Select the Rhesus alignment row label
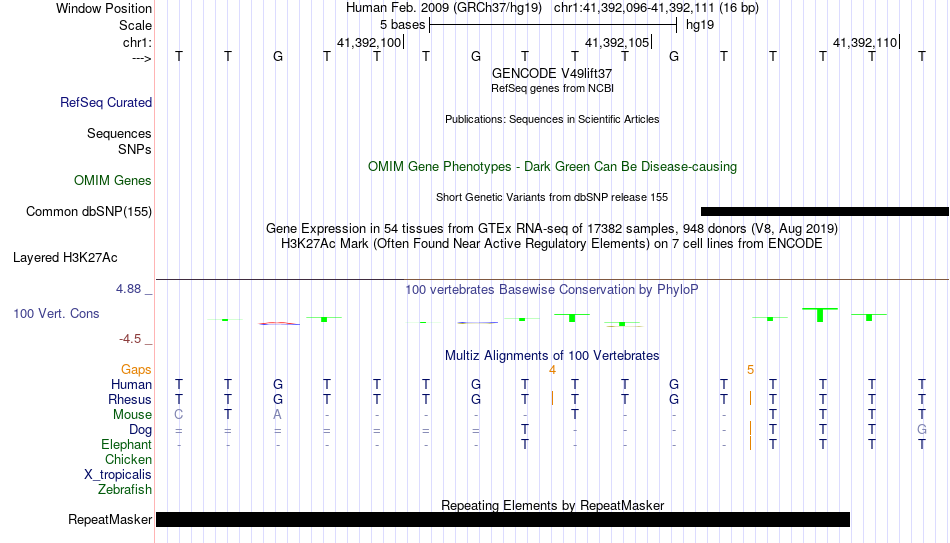950x543 pixels. [130, 400]
